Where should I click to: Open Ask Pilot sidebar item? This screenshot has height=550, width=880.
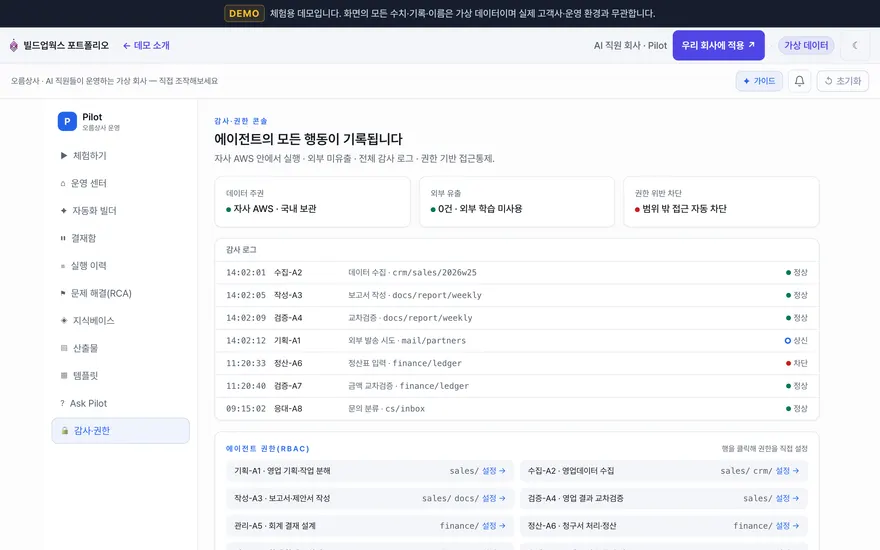click(x=120, y=403)
